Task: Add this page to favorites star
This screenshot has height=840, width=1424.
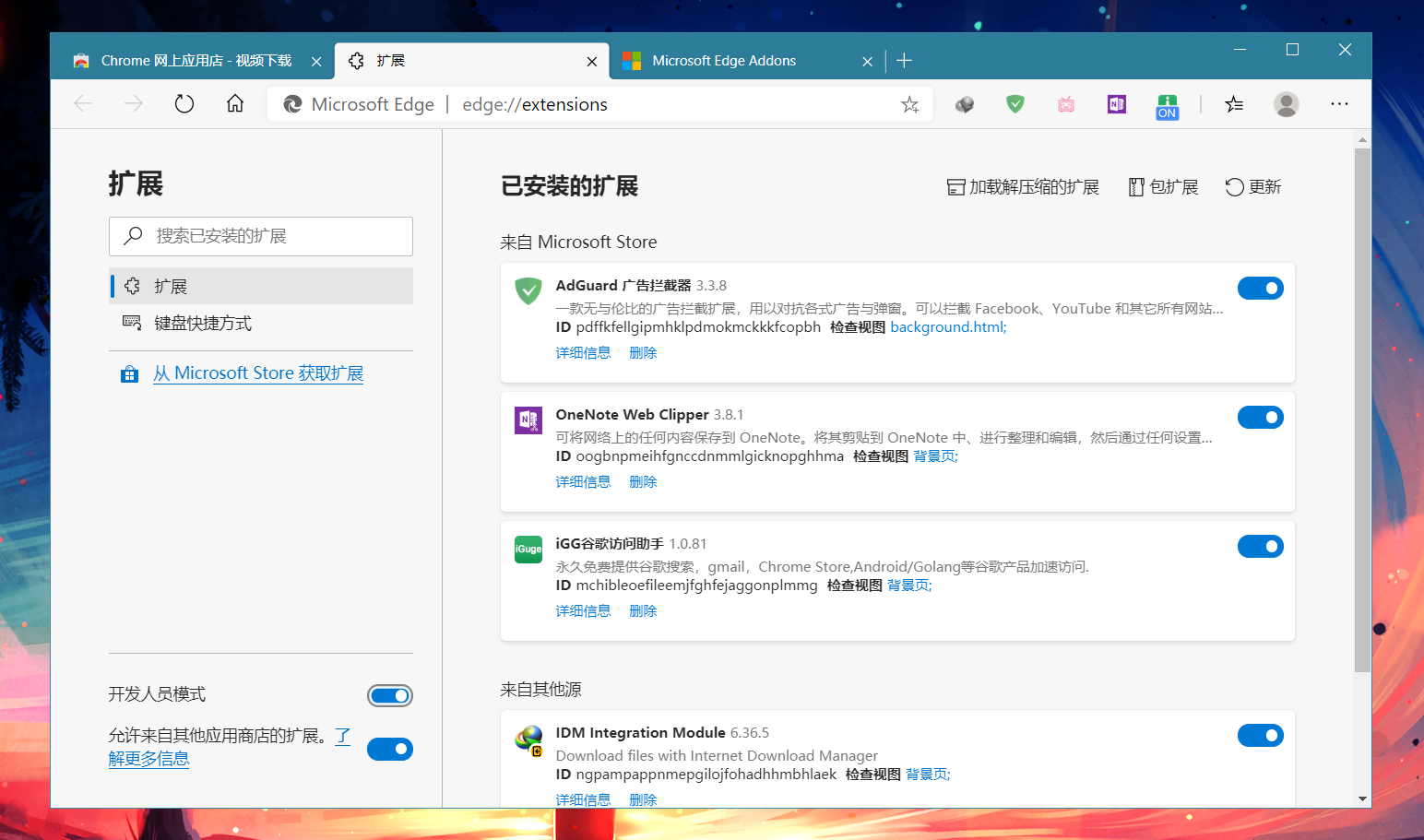Action: 910,104
